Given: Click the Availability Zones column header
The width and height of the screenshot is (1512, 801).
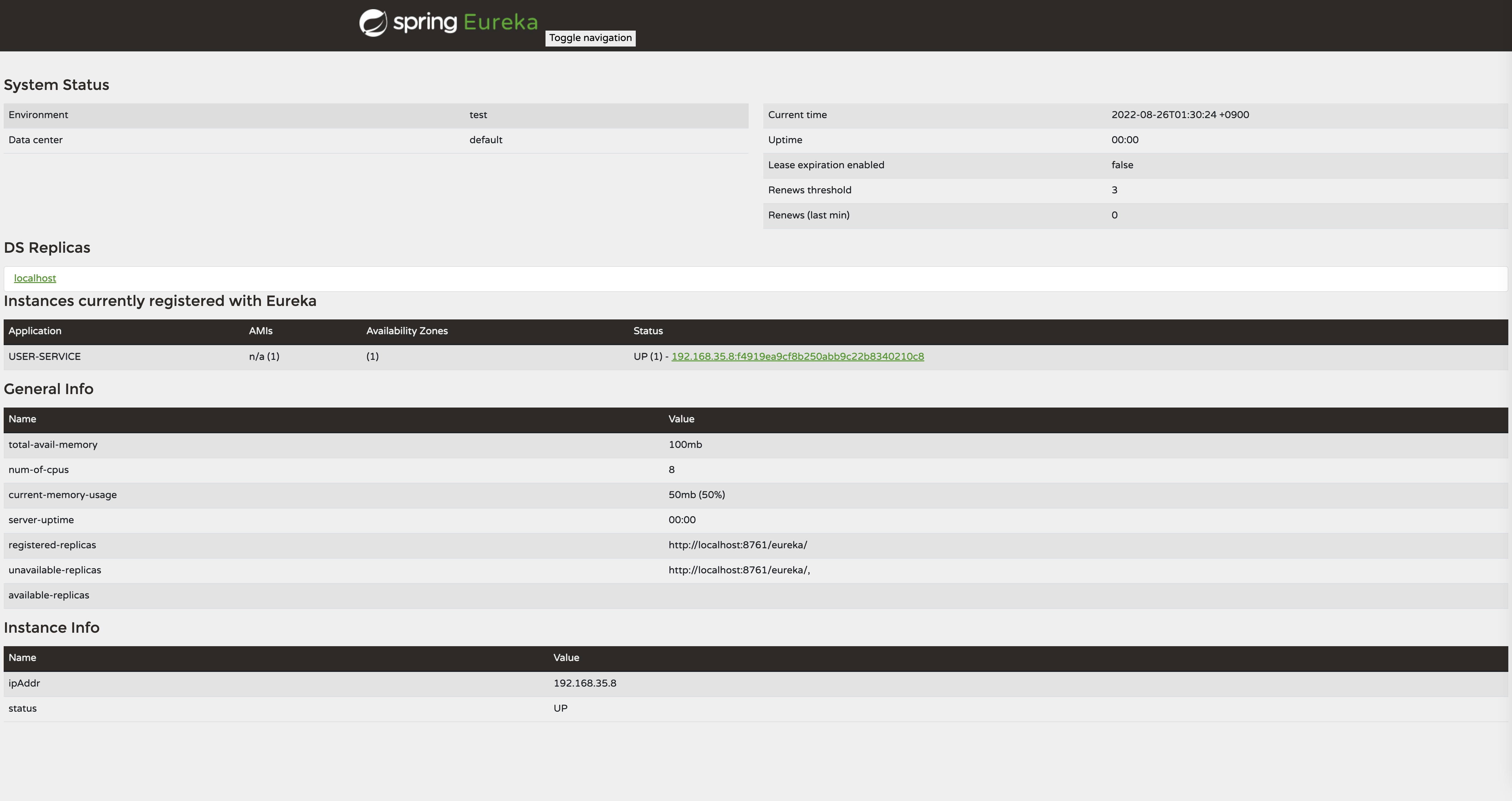Looking at the screenshot, I should pos(407,331).
